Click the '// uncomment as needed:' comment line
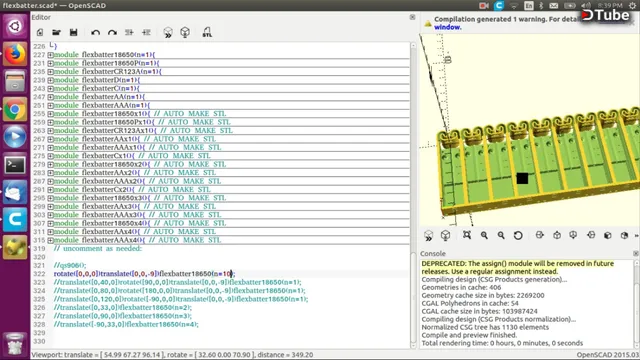Screen dimensions: 640x360 click(98, 249)
